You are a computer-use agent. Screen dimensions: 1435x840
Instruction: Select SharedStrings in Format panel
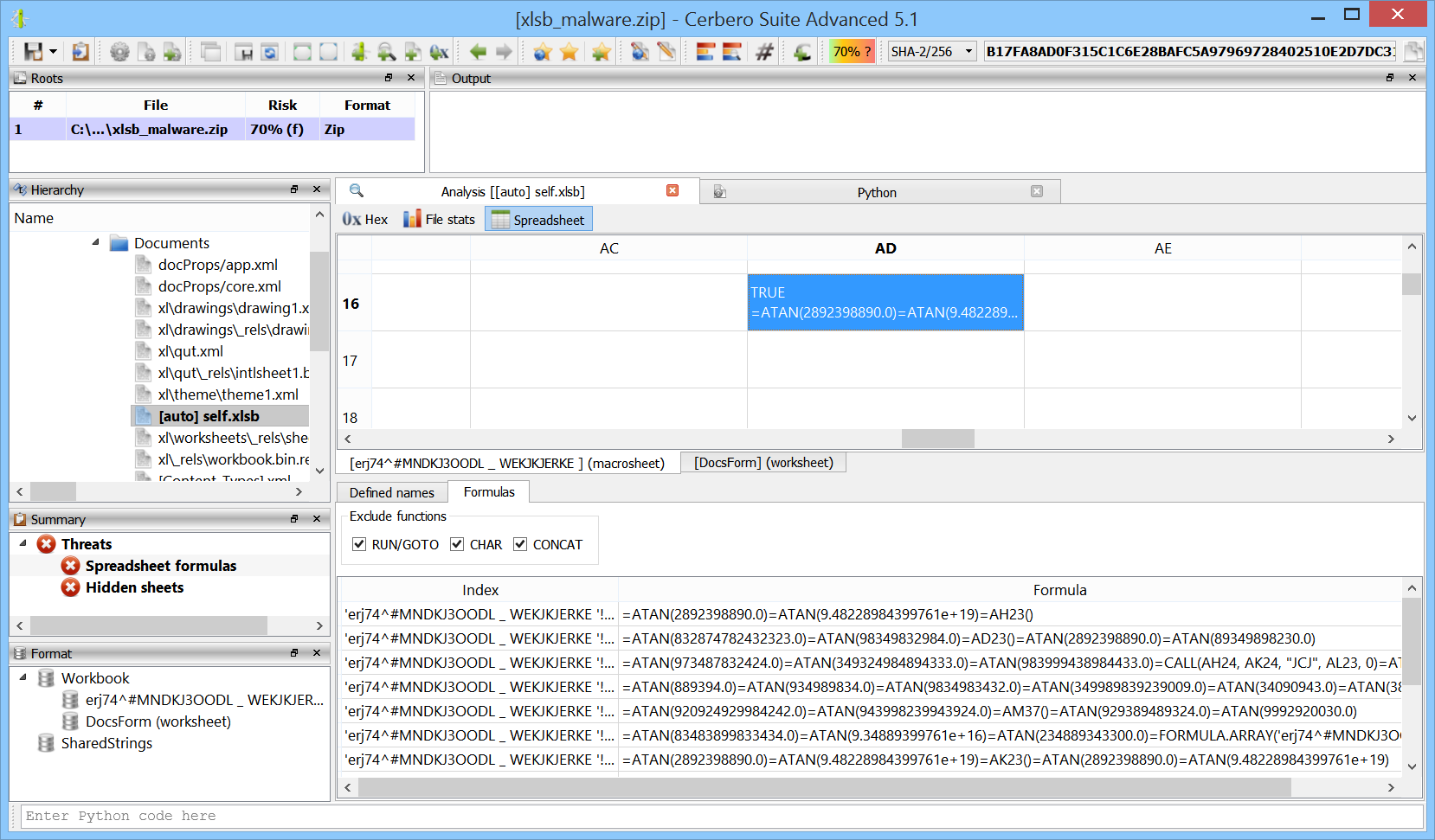[x=106, y=743]
